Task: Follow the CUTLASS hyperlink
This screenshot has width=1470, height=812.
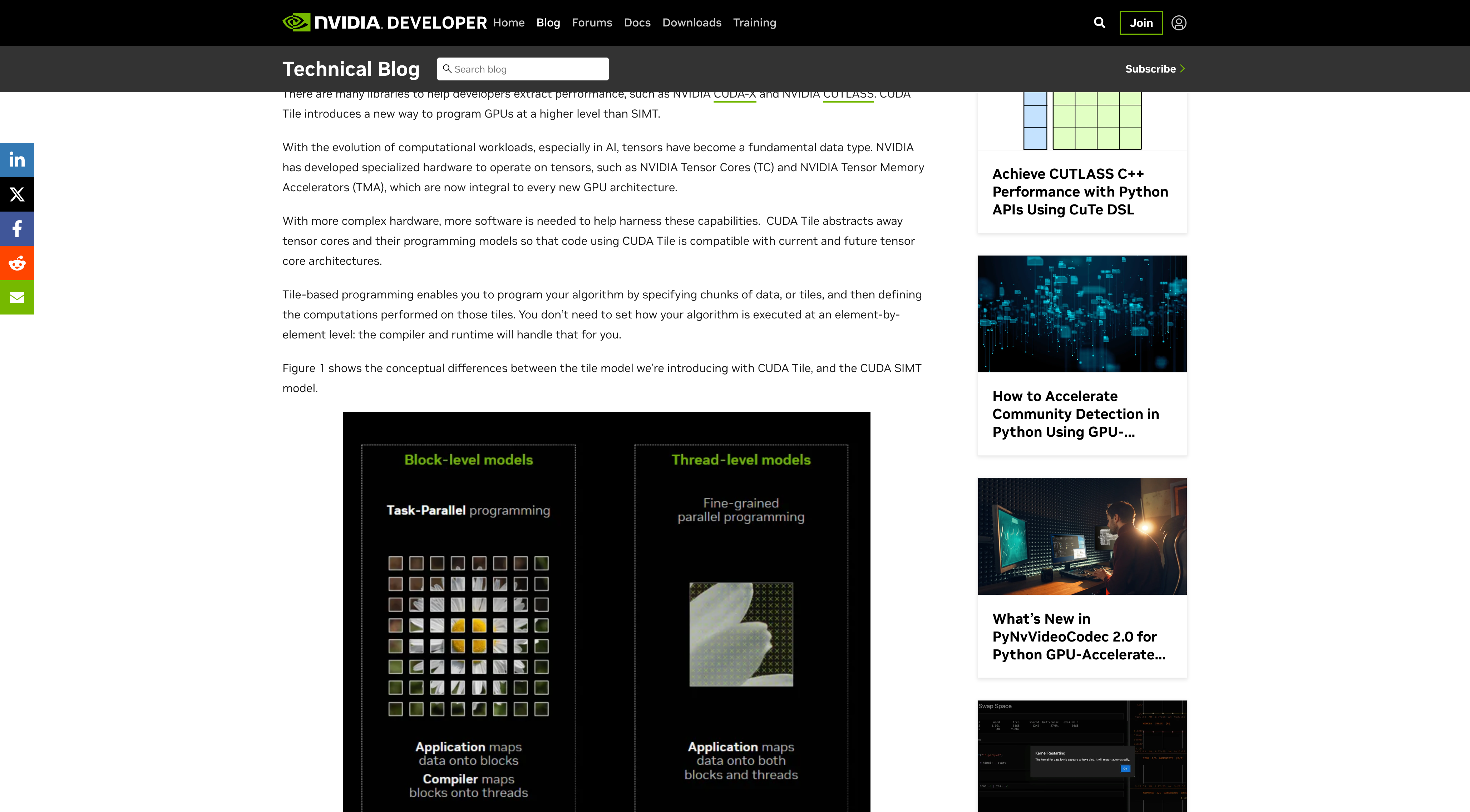Action: 848,96
